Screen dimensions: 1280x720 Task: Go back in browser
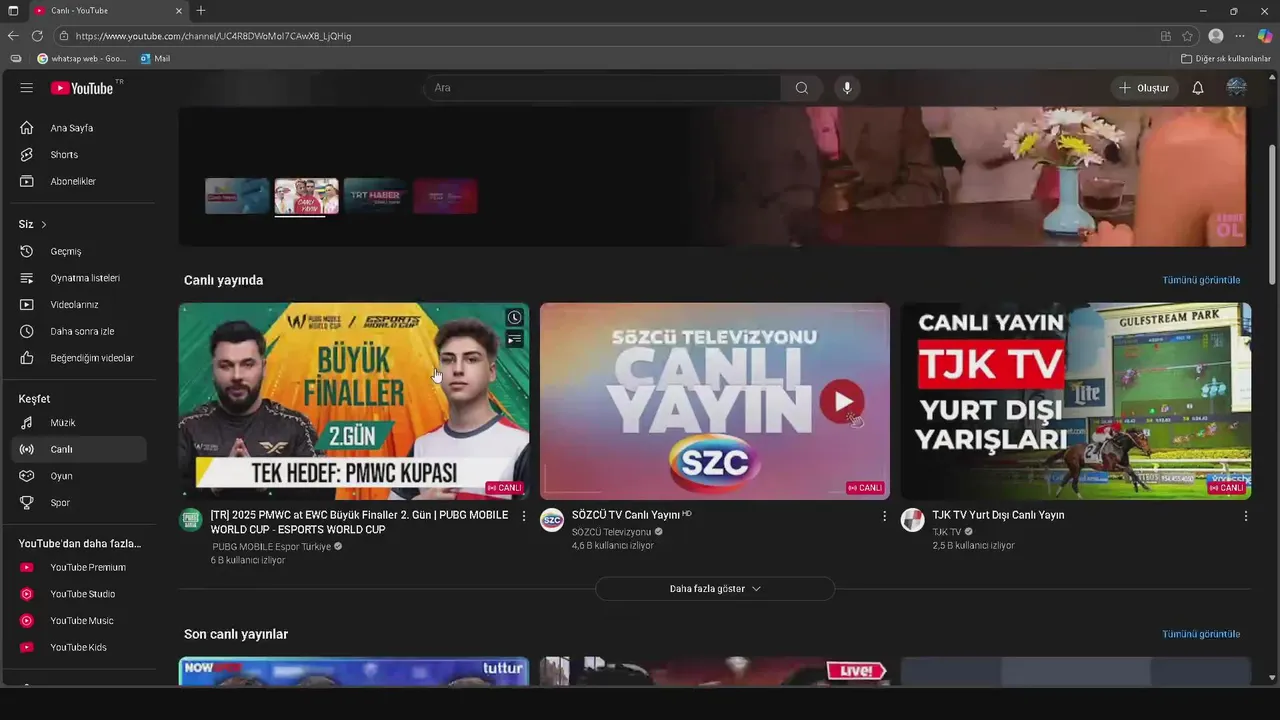pyautogui.click(x=13, y=36)
